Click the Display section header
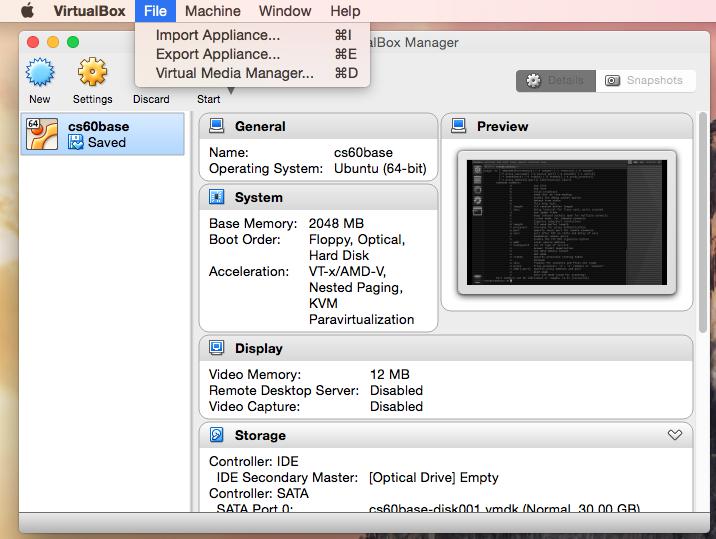This screenshot has width=716, height=539. 446,348
